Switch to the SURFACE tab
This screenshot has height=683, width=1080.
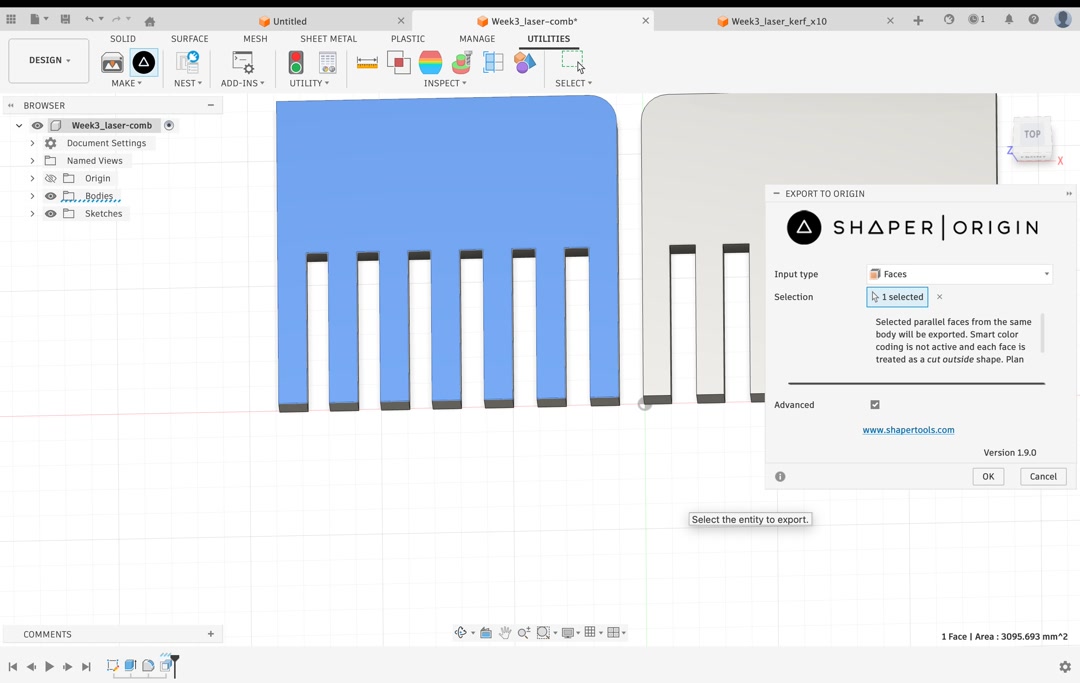[189, 39]
